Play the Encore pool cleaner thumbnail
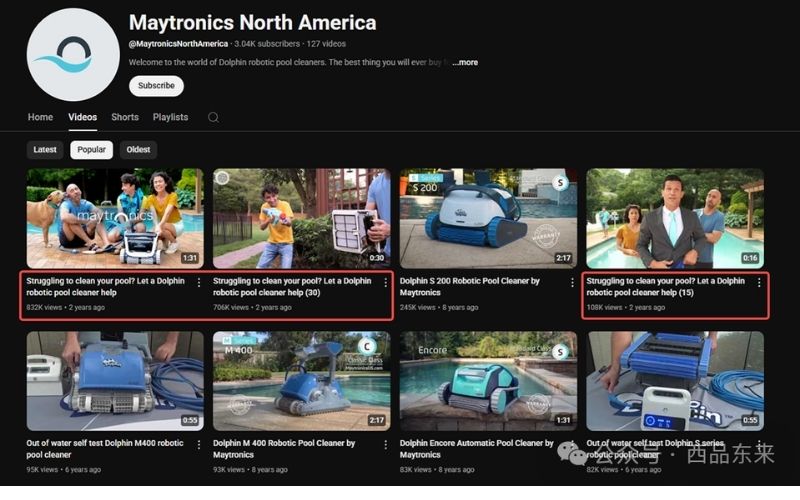This screenshot has width=800, height=500. [x=488, y=381]
